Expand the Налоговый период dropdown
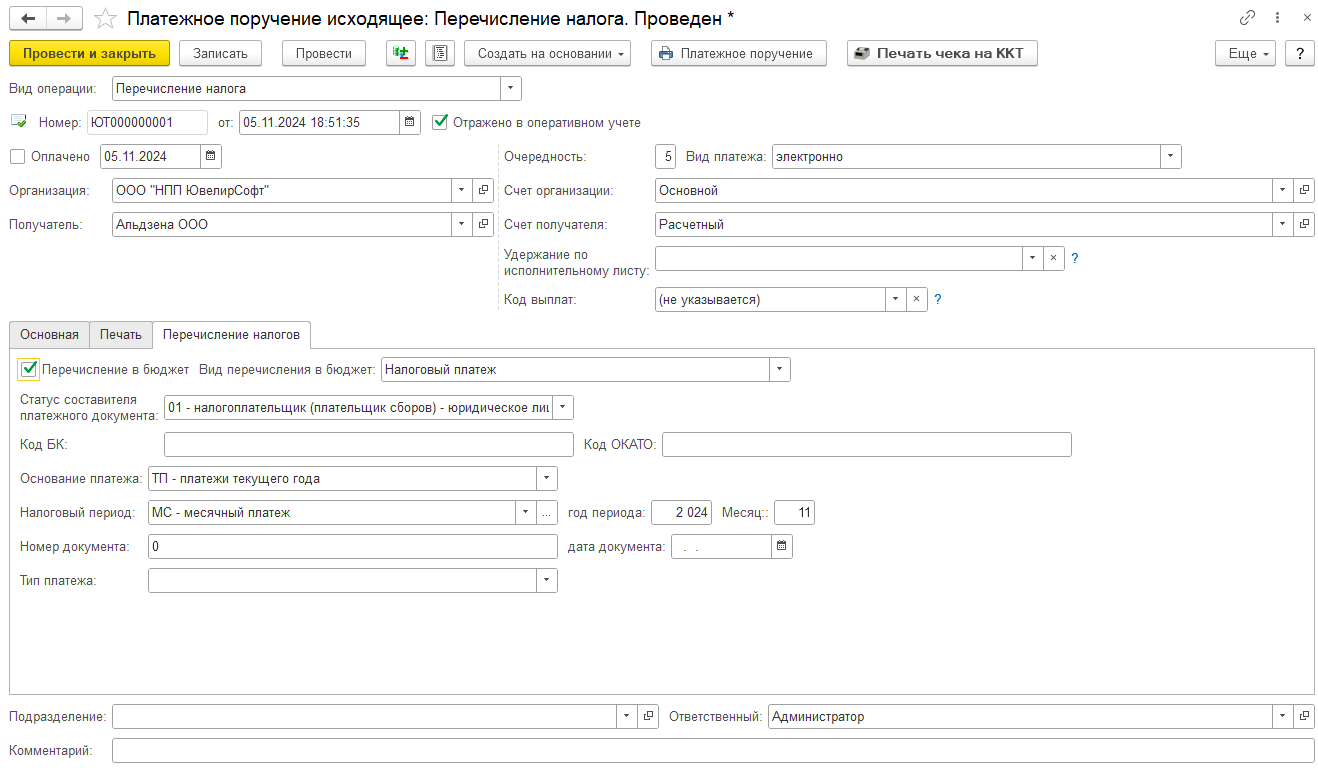 tap(525, 512)
